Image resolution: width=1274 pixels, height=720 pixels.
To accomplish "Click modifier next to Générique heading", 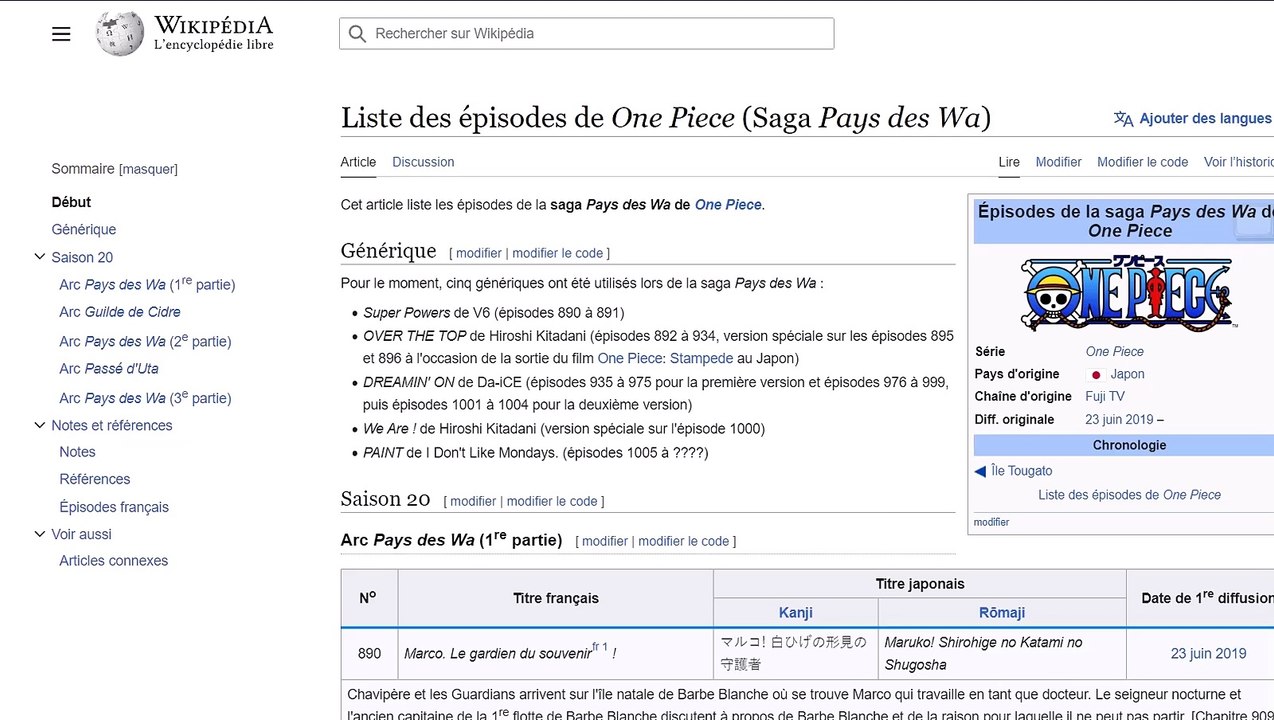I will pyautogui.click(x=479, y=253).
